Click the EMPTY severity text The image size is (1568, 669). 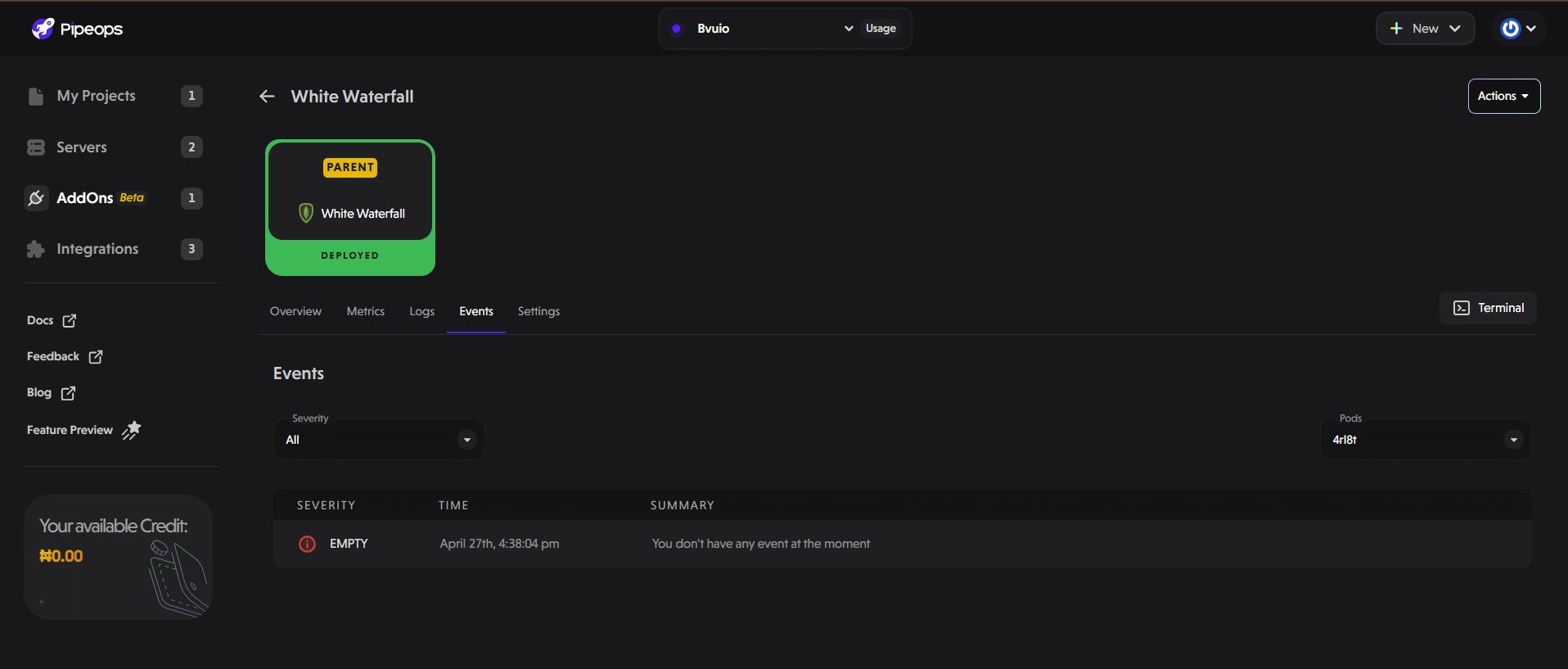[x=349, y=544]
